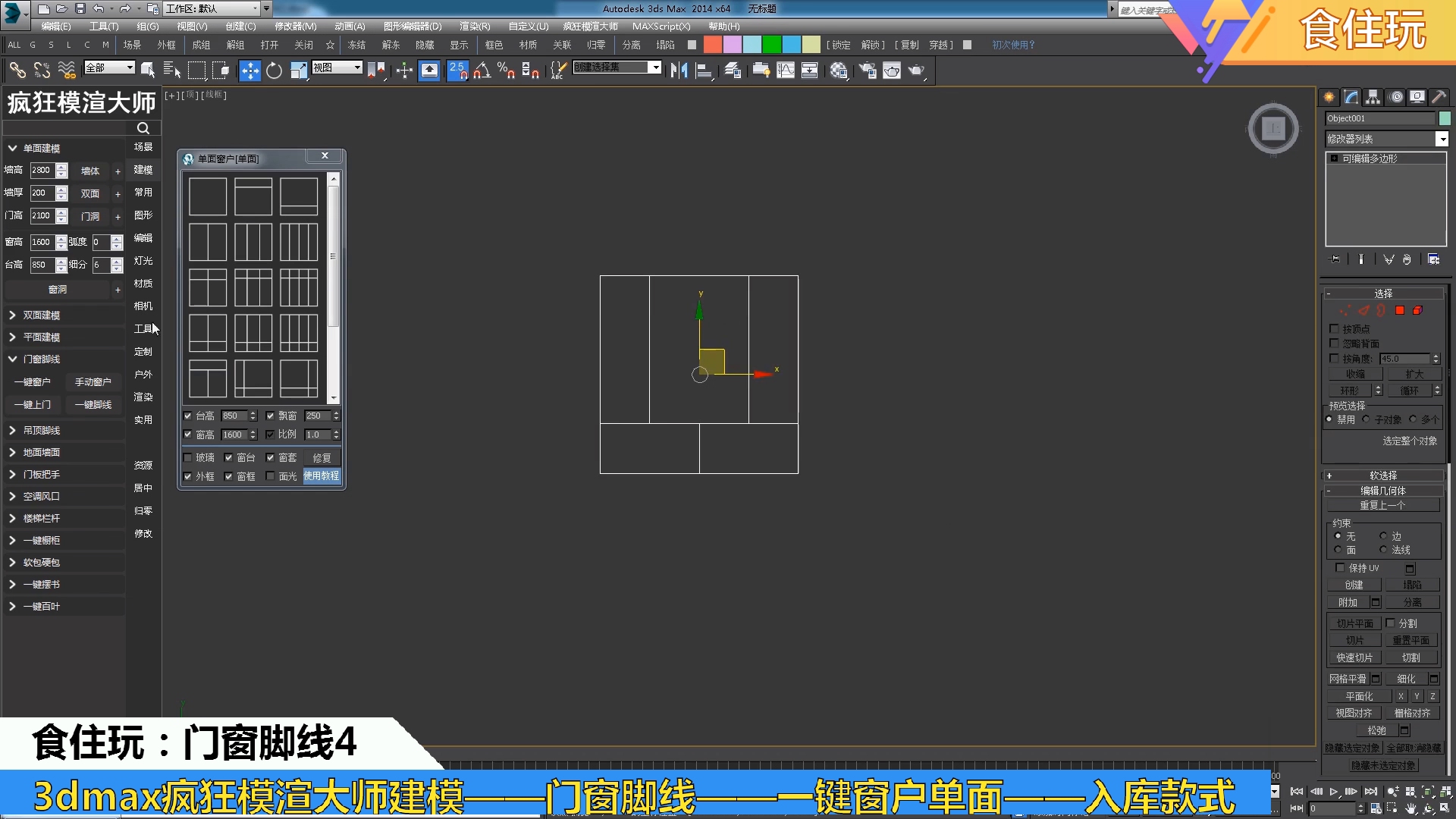This screenshot has width=1456, height=819.
Task: Click the Configure Modifier Sets icon
Action: pos(1433,259)
